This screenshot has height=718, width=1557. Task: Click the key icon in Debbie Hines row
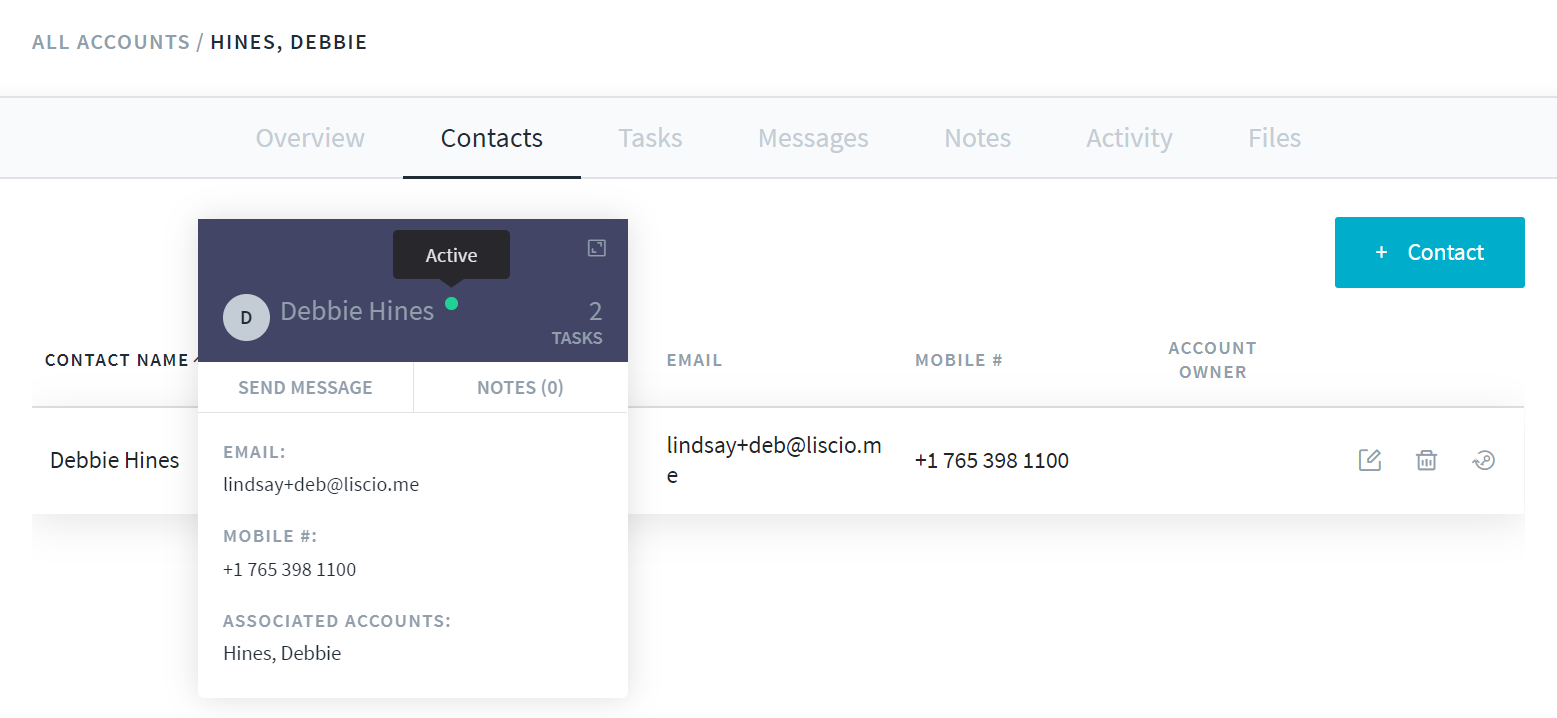tap(1483, 460)
